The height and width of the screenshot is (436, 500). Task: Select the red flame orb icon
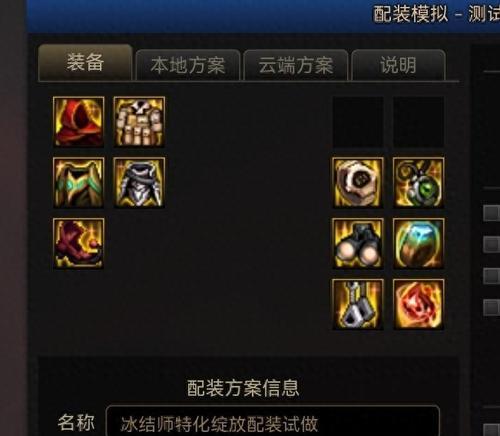419,304
